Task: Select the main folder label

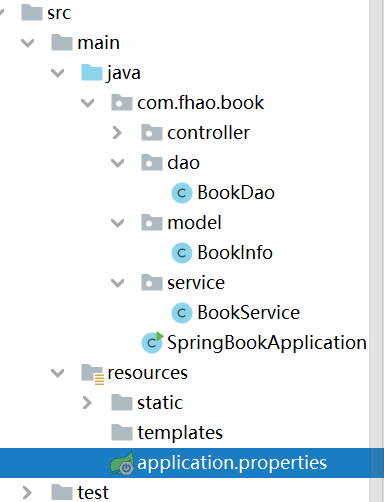Action: 99,43
